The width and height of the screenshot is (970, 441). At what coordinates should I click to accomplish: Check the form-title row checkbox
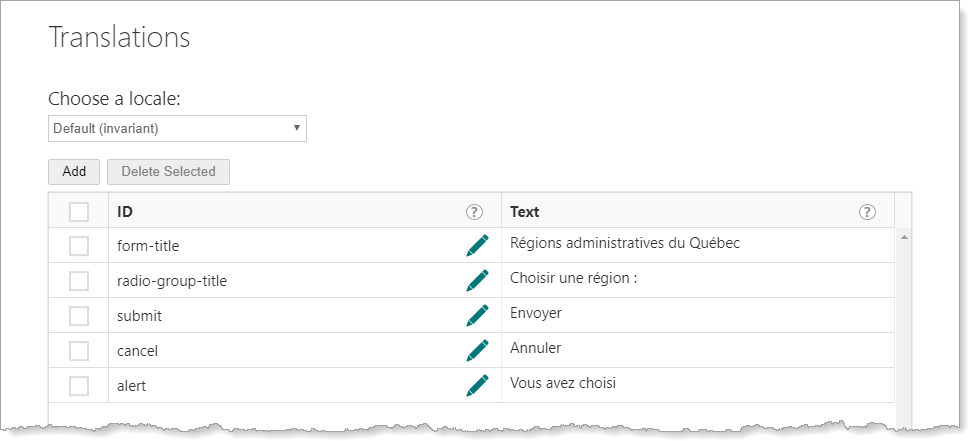coord(79,246)
